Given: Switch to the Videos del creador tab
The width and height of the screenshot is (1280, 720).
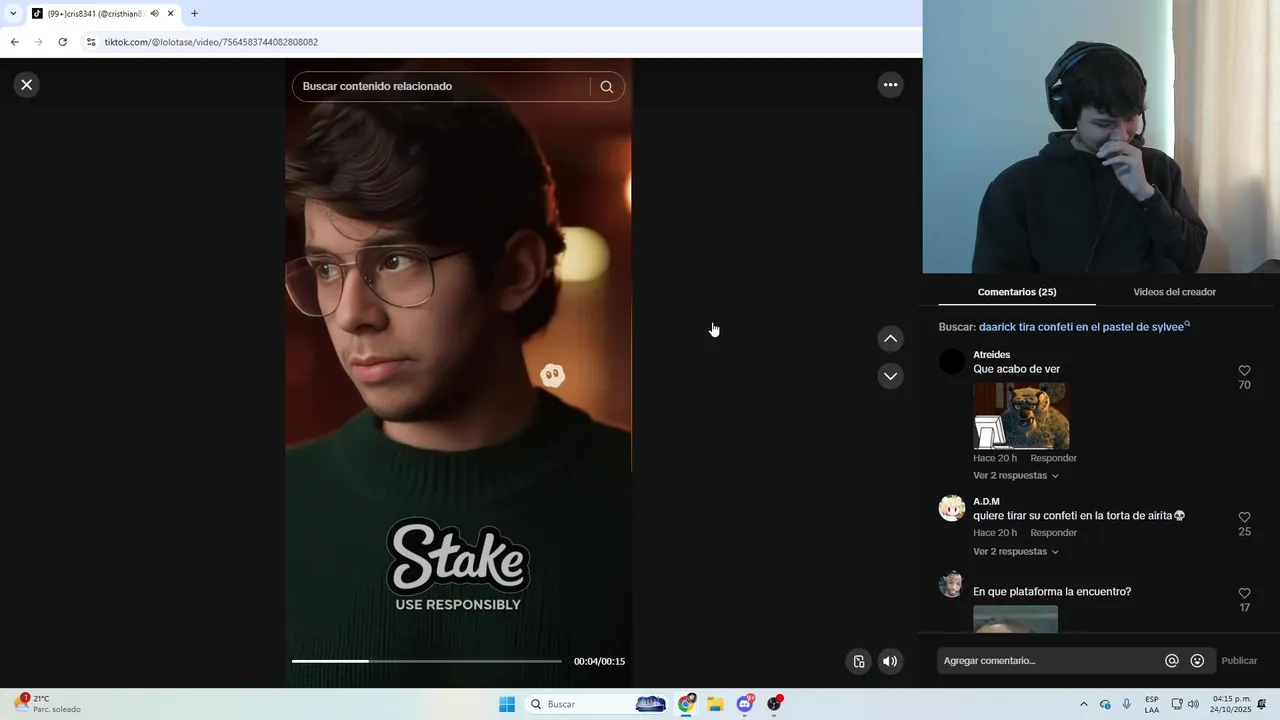Looking at the screenshot, I should [1174, 292].
